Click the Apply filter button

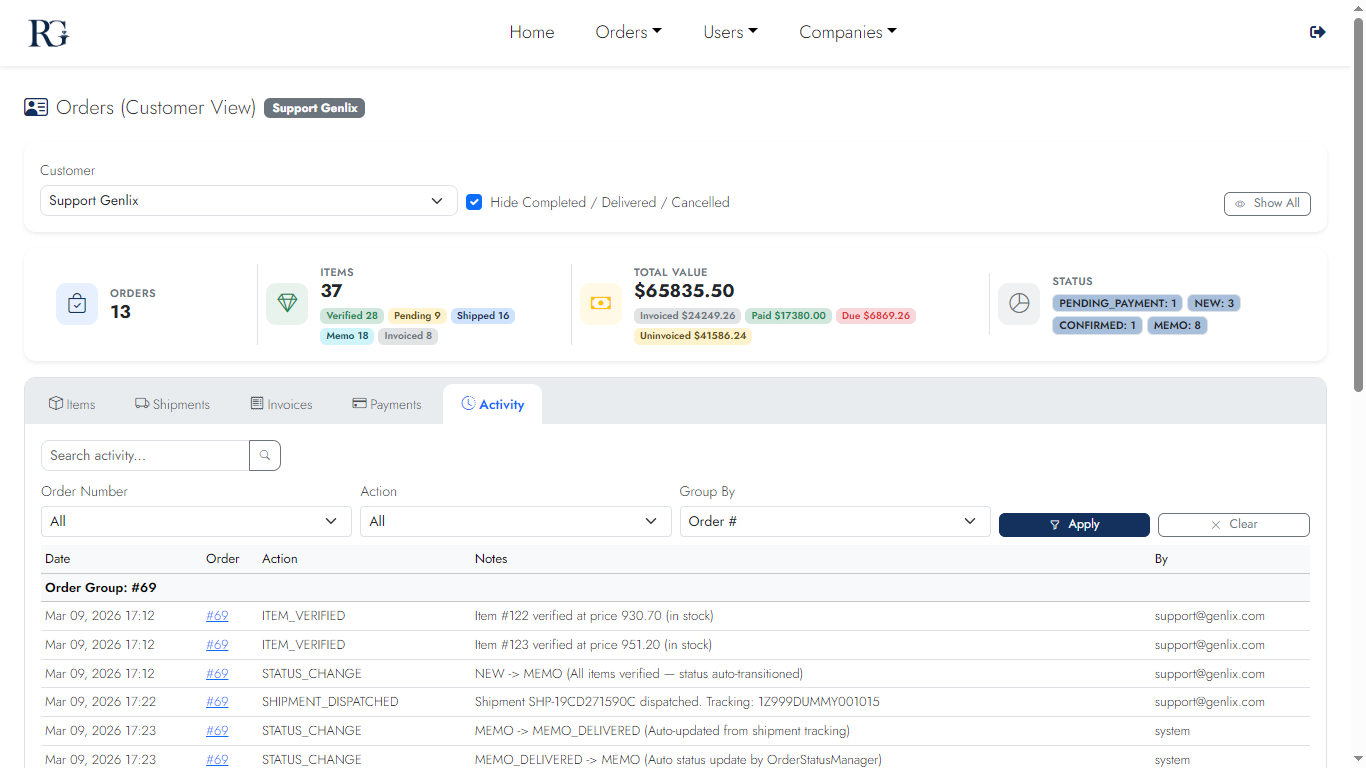point(1074,525)
